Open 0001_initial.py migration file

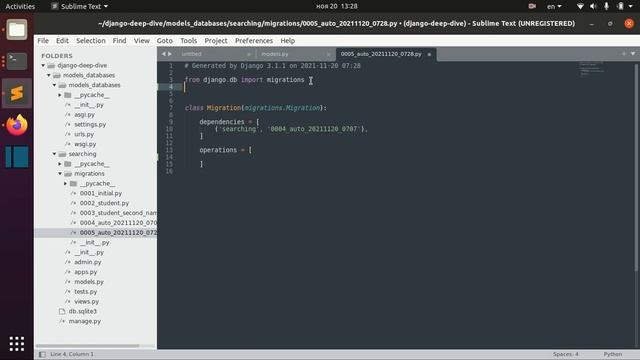coord(101,193)
